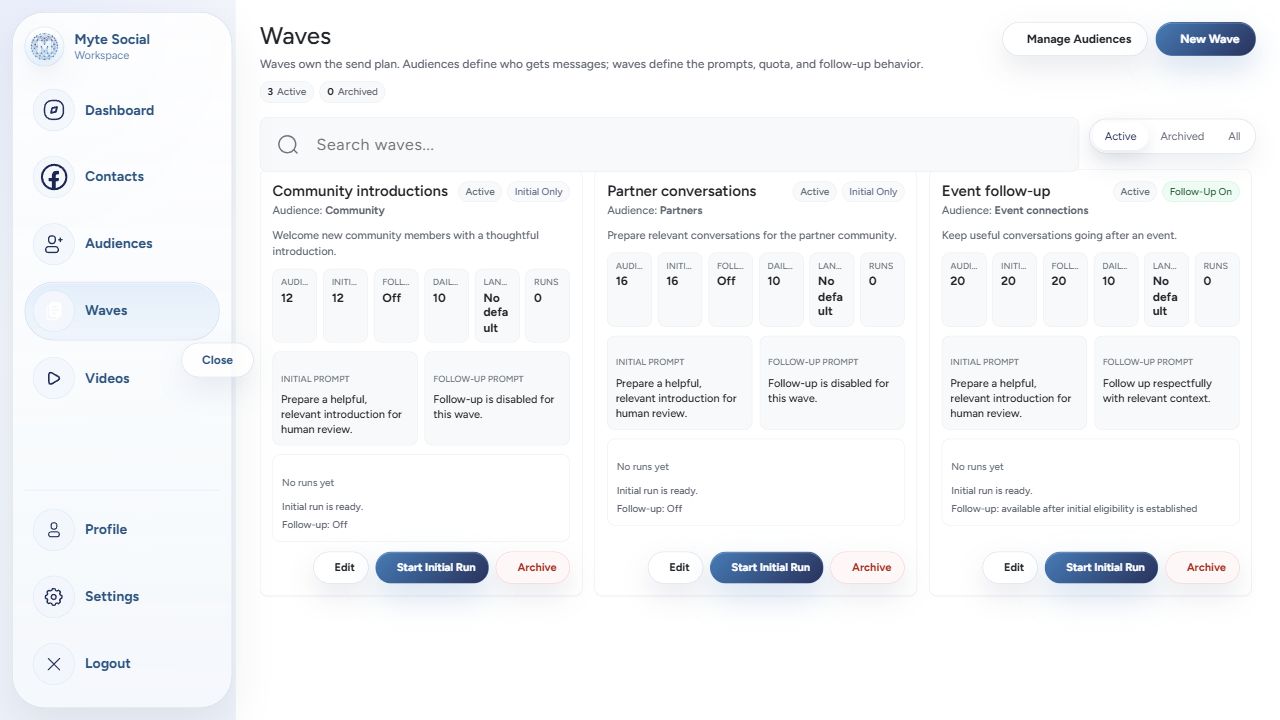Click the Videos play icon
Screen dimensions: 1280x720
54,378
